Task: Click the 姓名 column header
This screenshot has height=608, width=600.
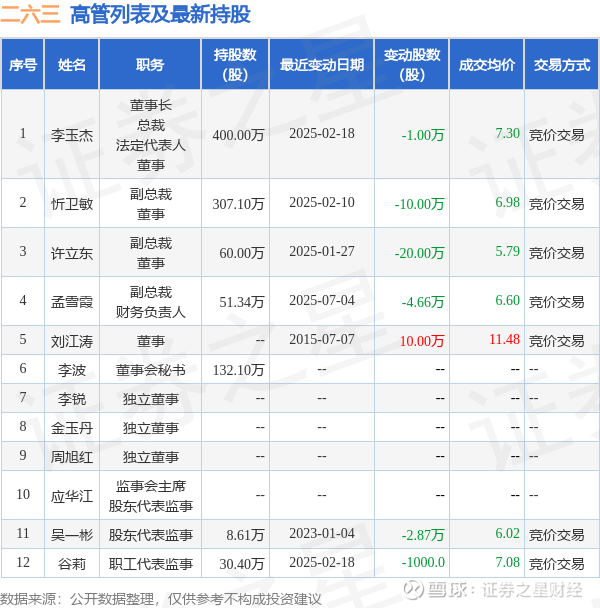Action: [x=72, y=65]
